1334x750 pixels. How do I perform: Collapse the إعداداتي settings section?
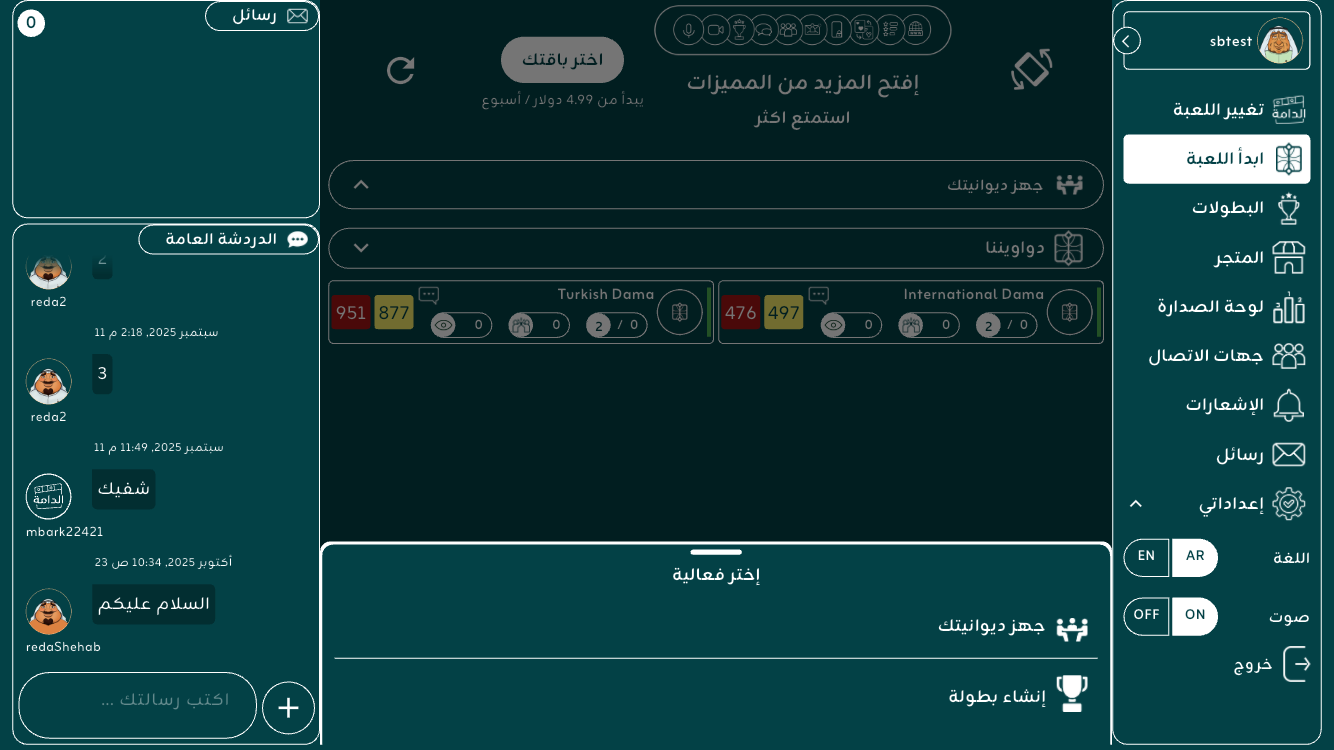click(x=1136, y=504)
